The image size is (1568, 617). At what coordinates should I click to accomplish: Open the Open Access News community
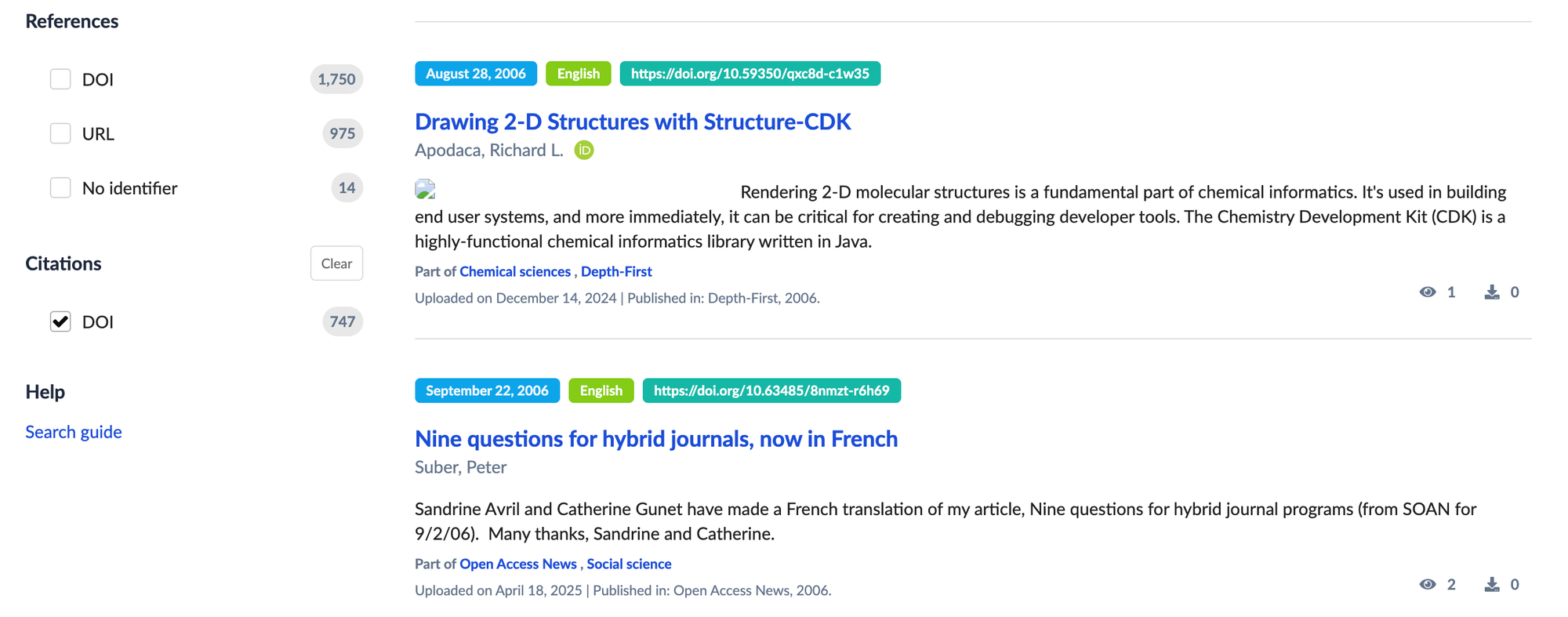pos(518,564)
